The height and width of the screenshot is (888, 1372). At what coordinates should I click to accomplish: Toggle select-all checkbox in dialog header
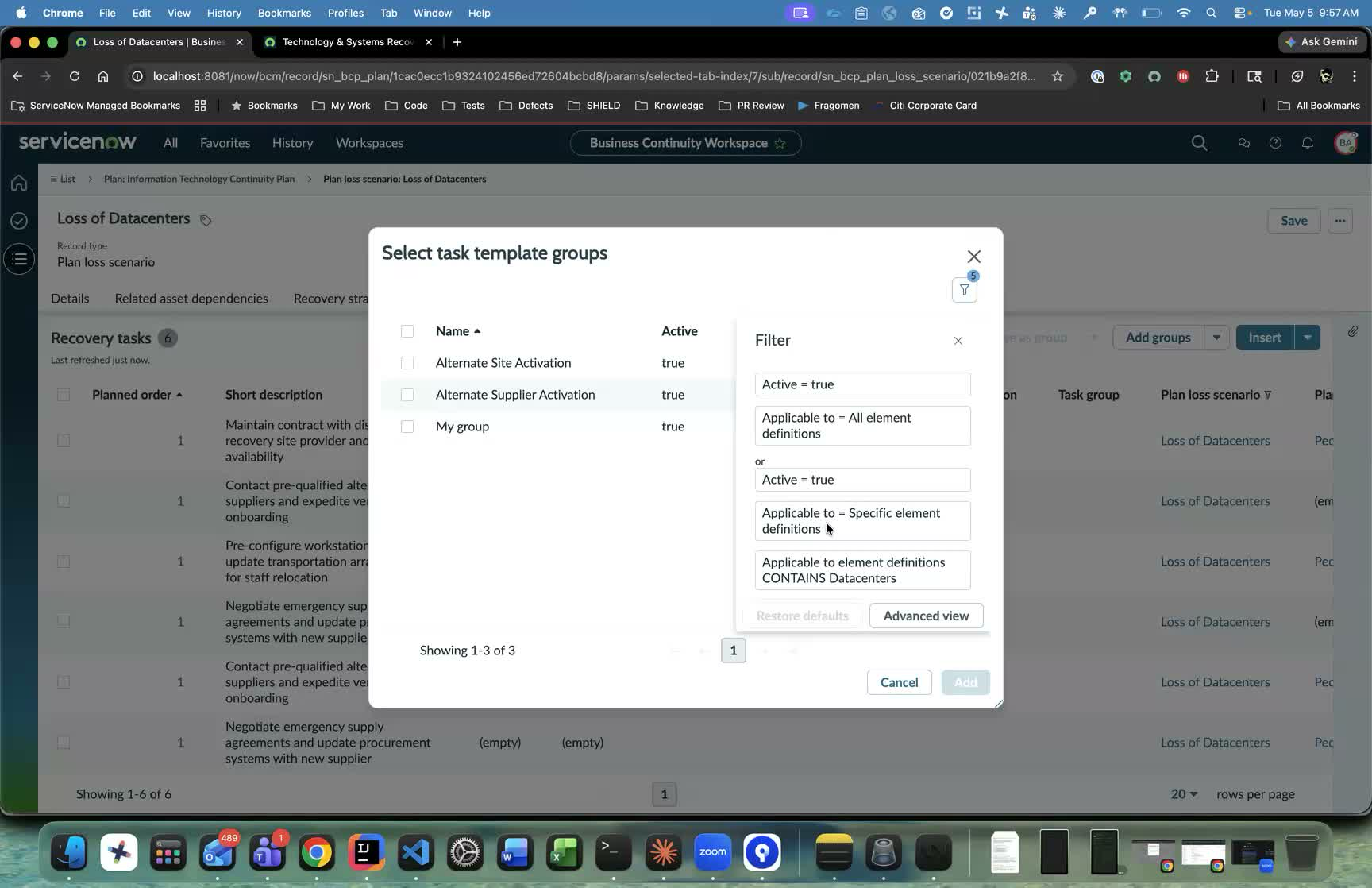(407, 331)
